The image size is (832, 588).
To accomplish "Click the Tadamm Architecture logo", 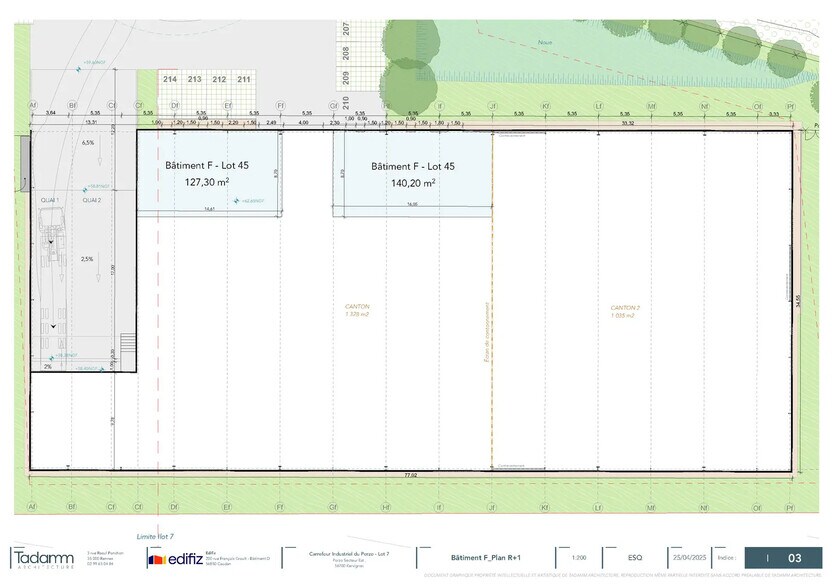I will tap(45, 558).
